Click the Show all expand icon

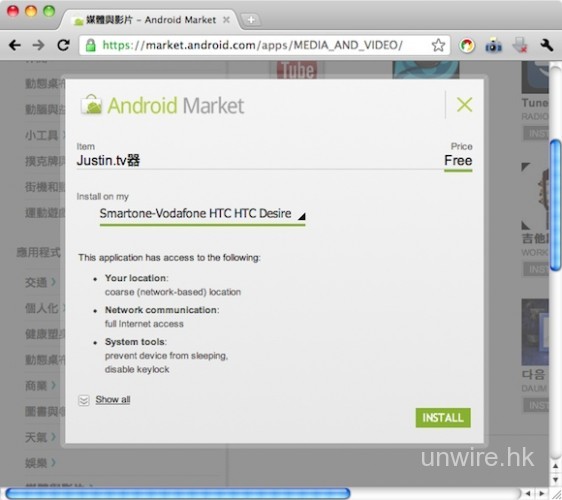84,400
